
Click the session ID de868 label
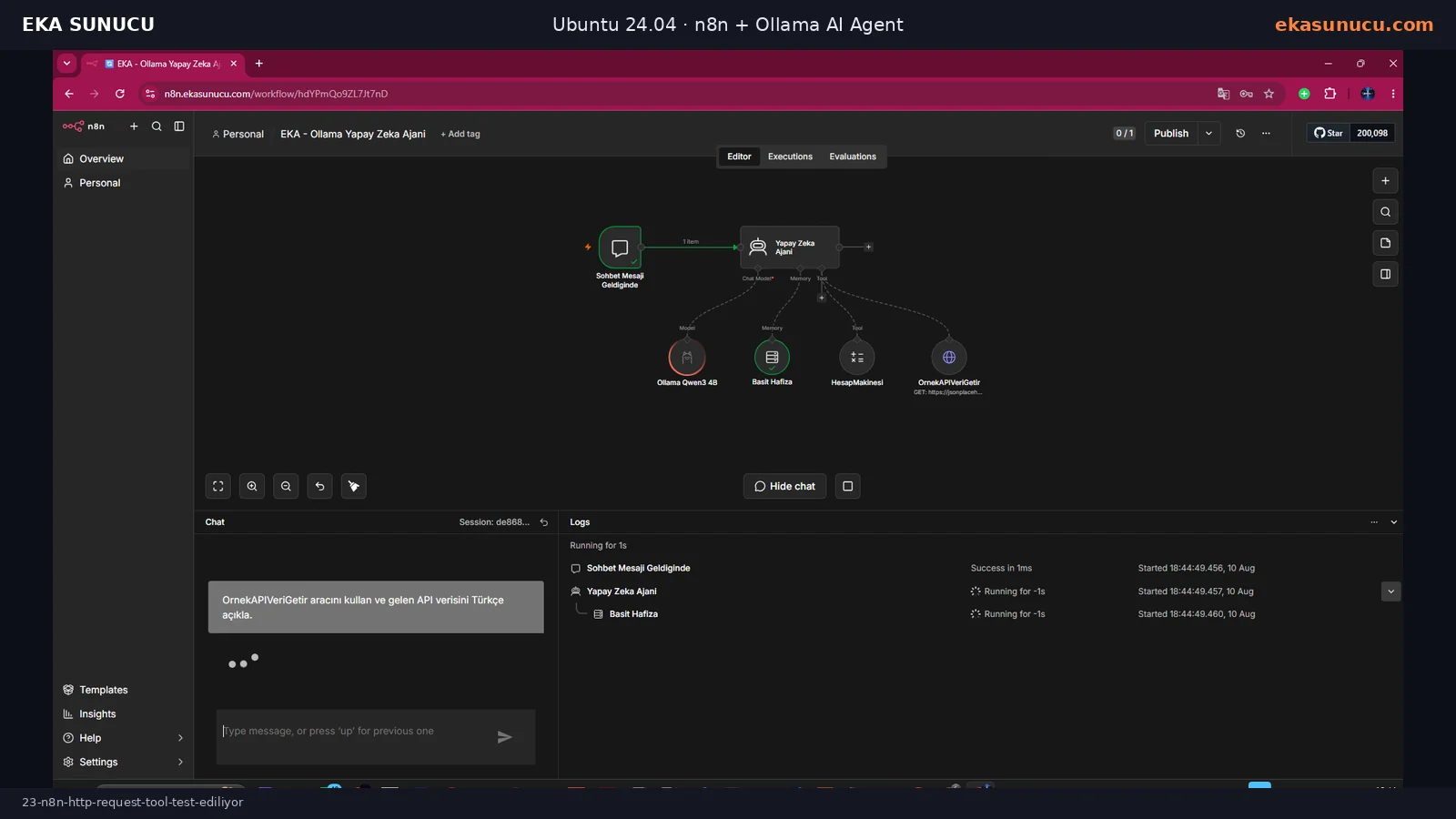[494, 522]
